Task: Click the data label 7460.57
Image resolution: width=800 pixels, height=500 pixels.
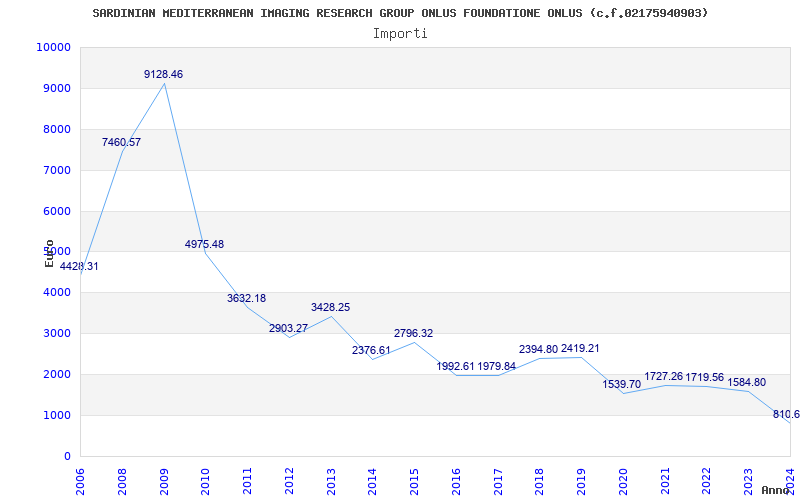Action: tap(121, 142)
